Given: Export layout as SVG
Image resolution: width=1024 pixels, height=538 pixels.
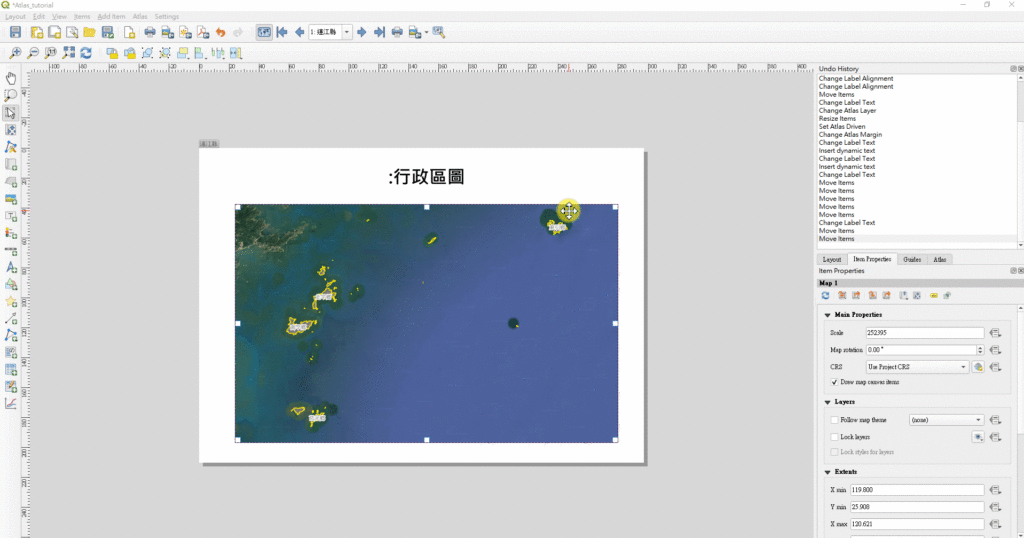Looking at the screenshot, I should [185, 32].
